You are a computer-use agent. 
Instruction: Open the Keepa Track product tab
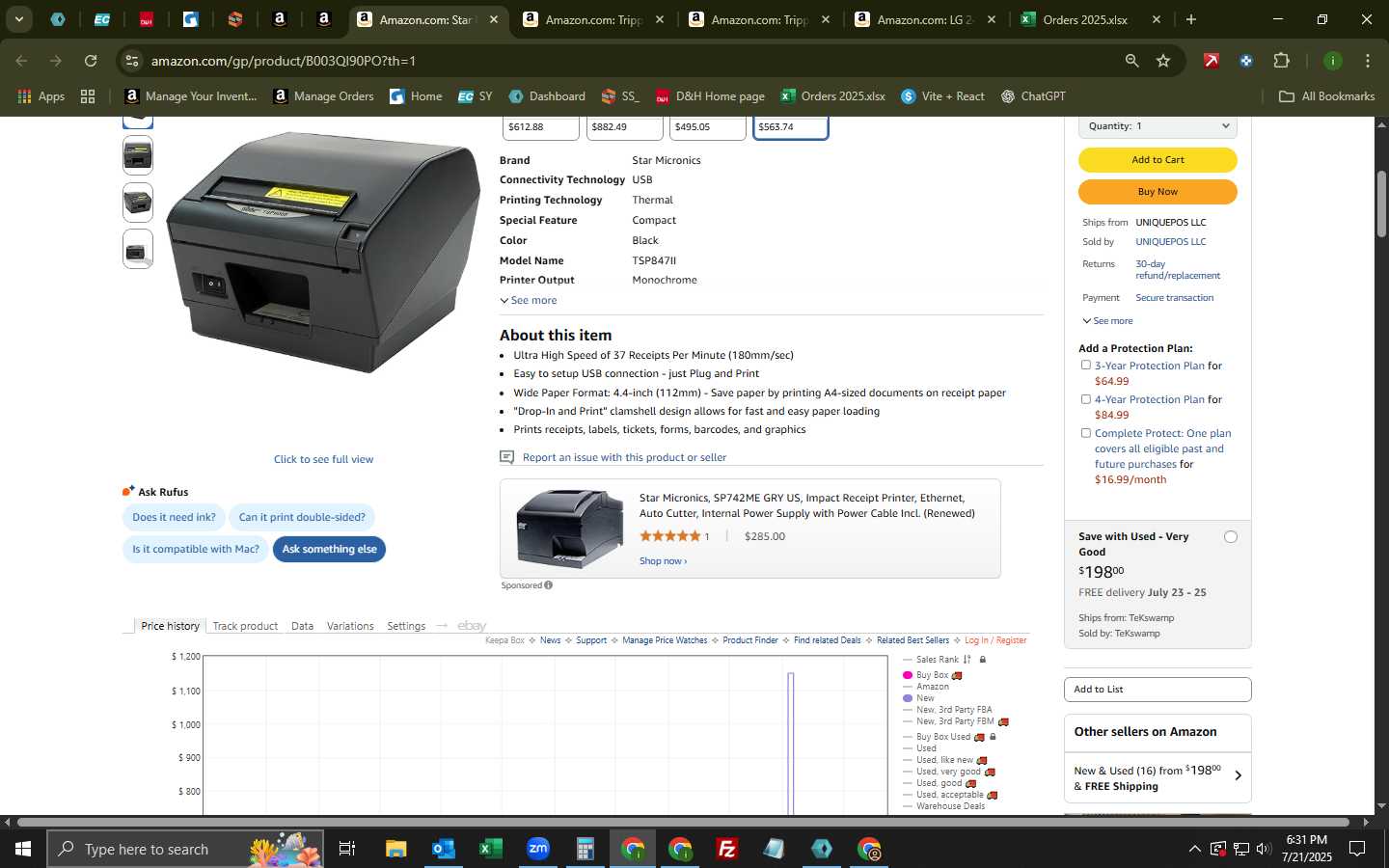point(245,626)
